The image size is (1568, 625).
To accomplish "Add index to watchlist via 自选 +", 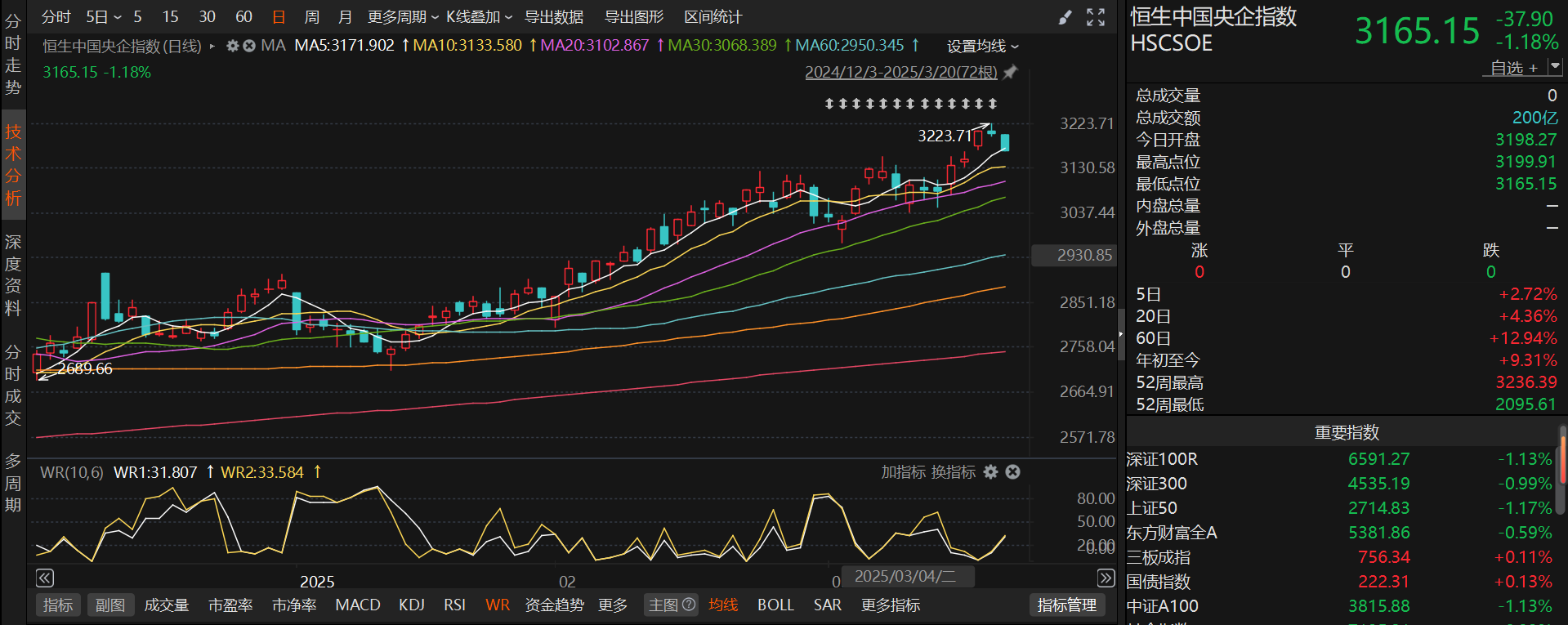I will [x=1514, y=68].
